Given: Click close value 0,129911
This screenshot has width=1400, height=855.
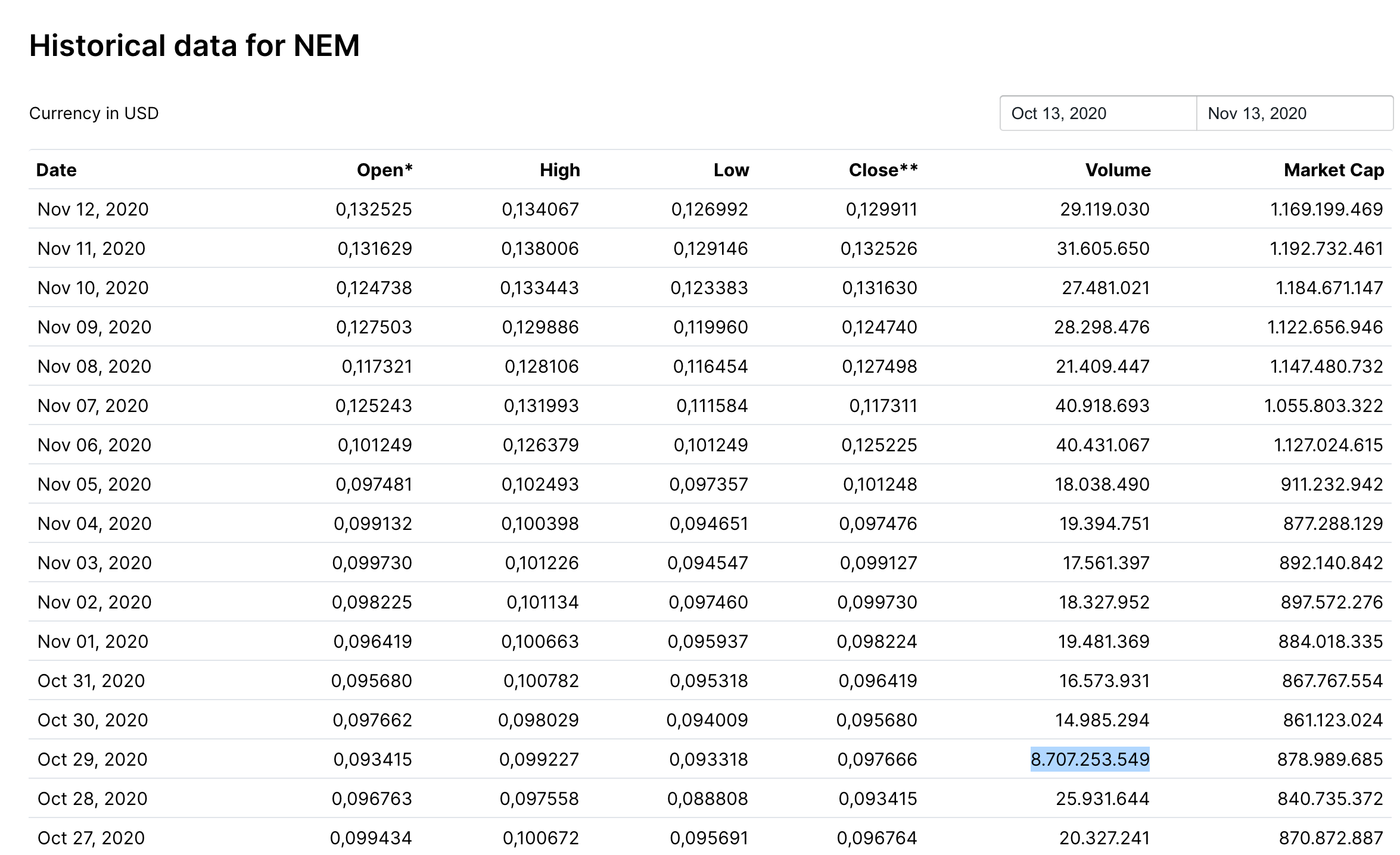Looking at the screenshot, I should click(881, 210).
